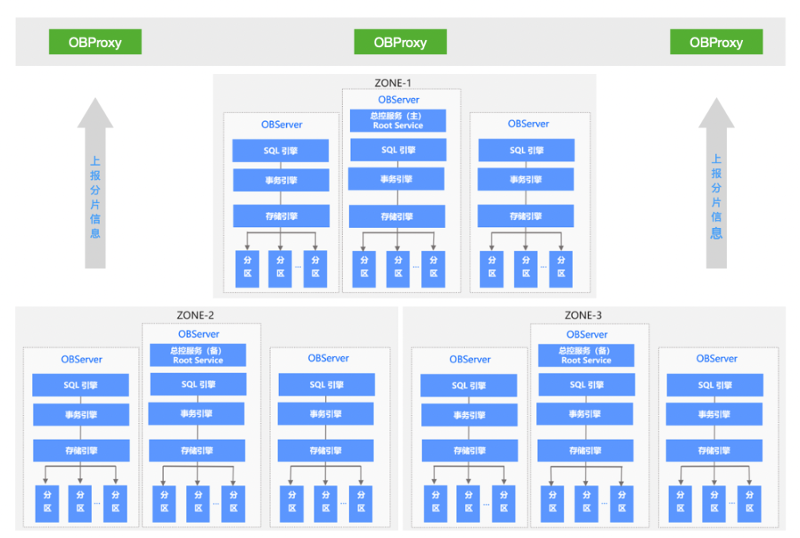Click 事务引擎 in ZONE-2 right OBServer

[x=326, y=414]
